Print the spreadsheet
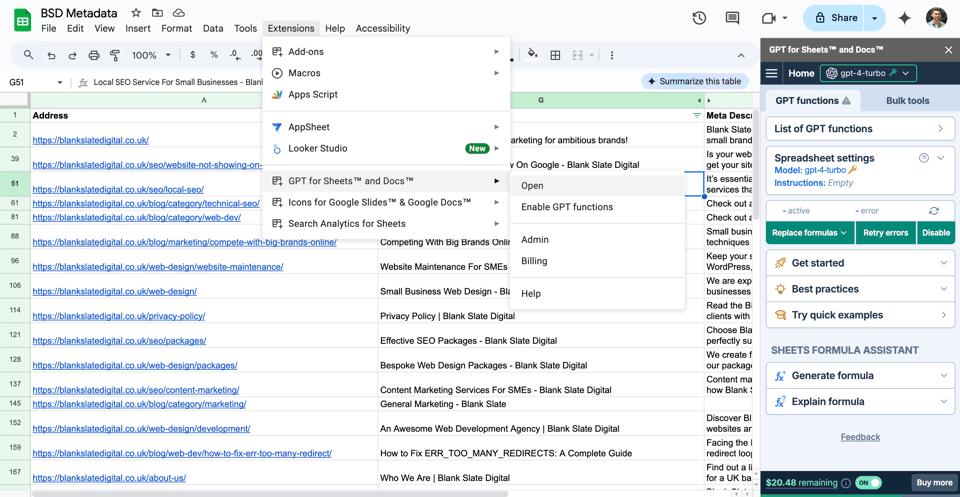Image resolution: width=960 pixels, height=497 pixels. (x=94, y=55)
